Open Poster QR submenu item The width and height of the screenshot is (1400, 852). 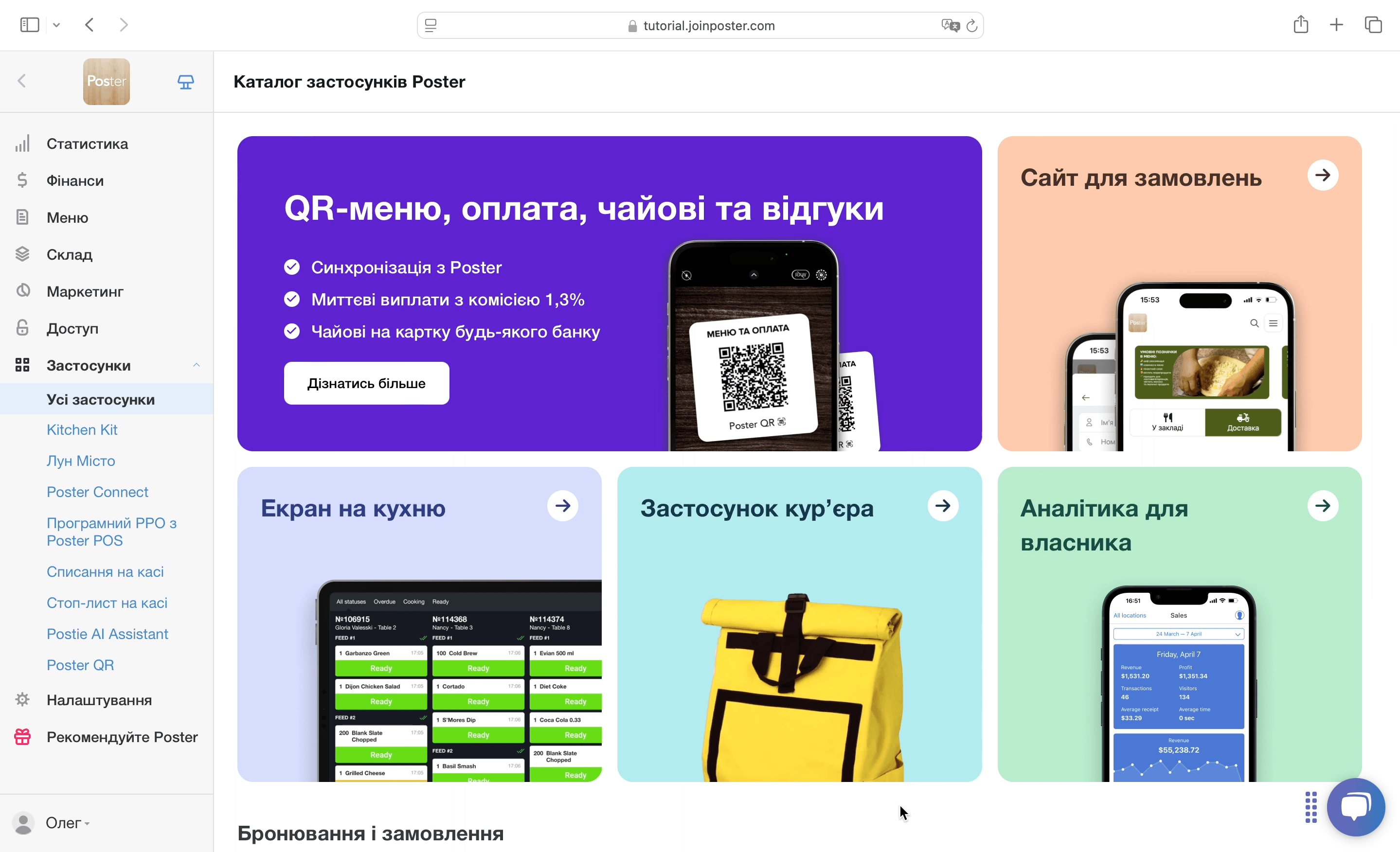pos(80,665)
